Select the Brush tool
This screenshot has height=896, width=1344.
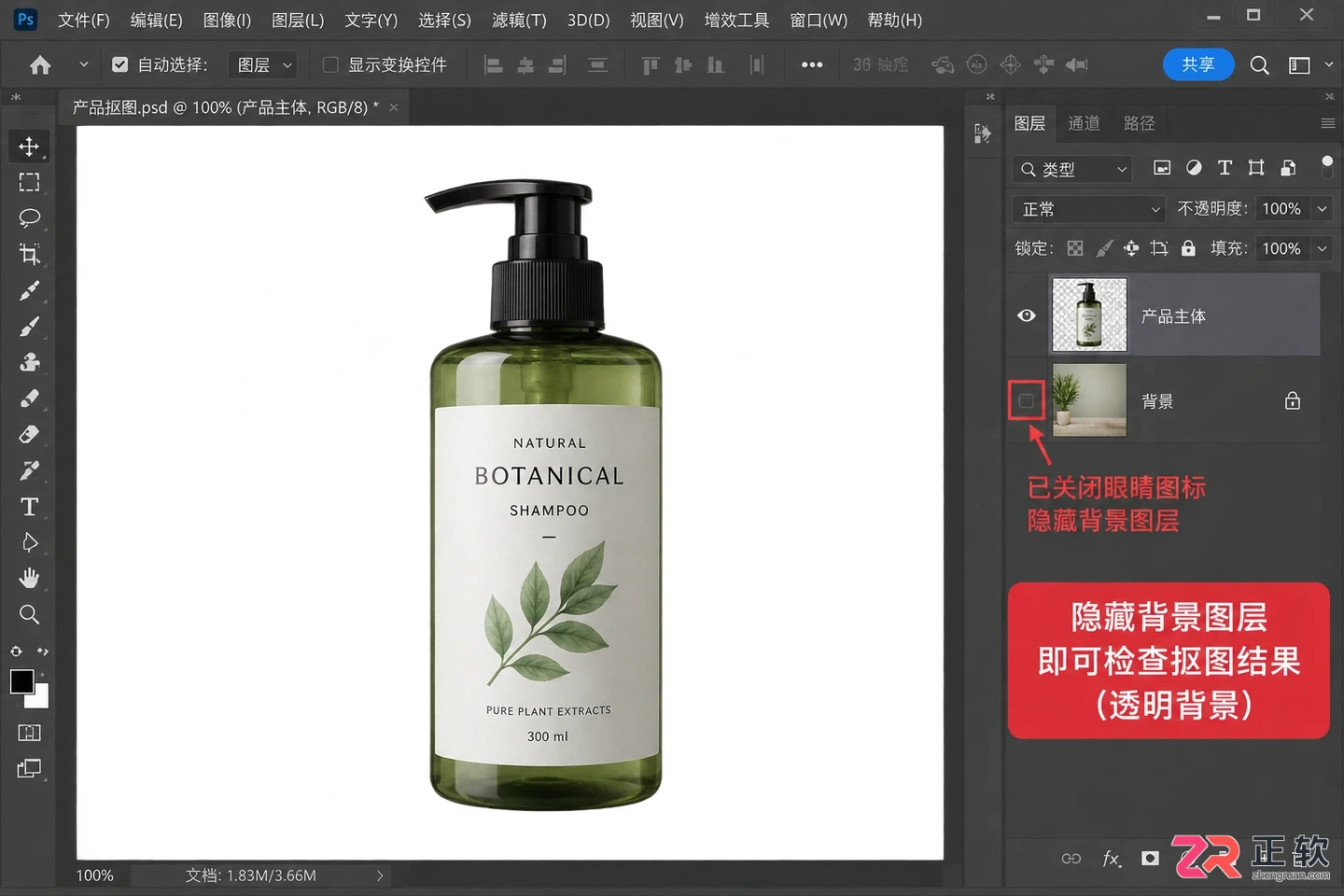[29, 327]
